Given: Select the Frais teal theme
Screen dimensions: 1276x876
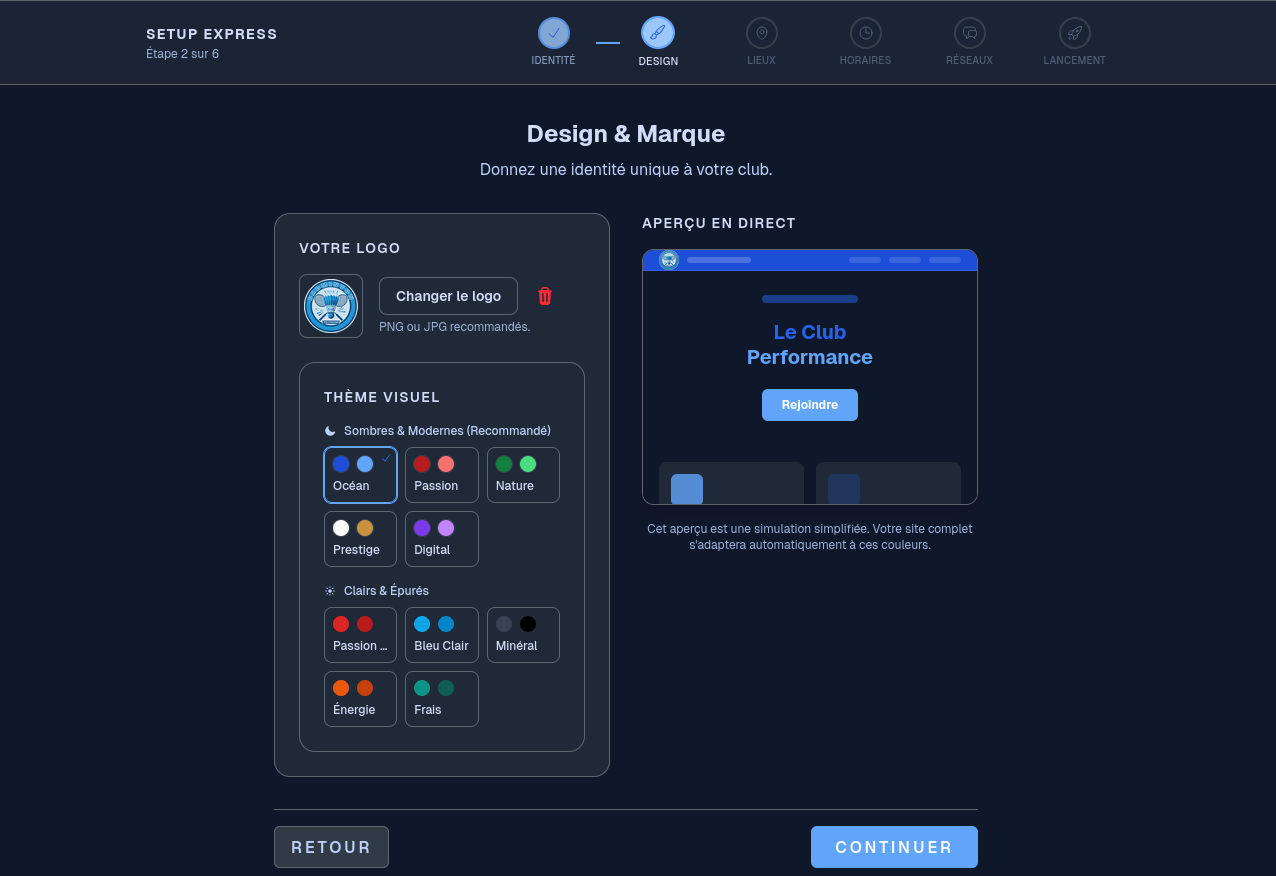Looking at the screenshot, I should (441, 699).
